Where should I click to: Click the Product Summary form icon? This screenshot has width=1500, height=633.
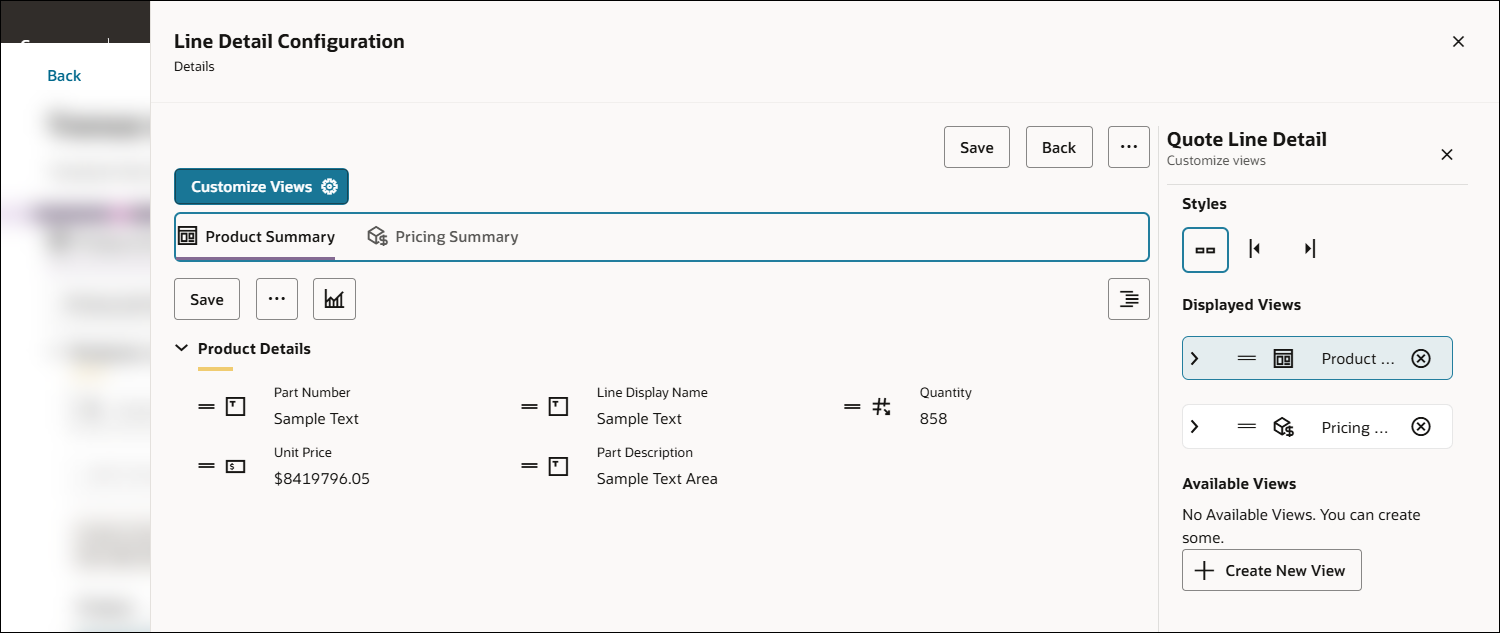(187, 236)
